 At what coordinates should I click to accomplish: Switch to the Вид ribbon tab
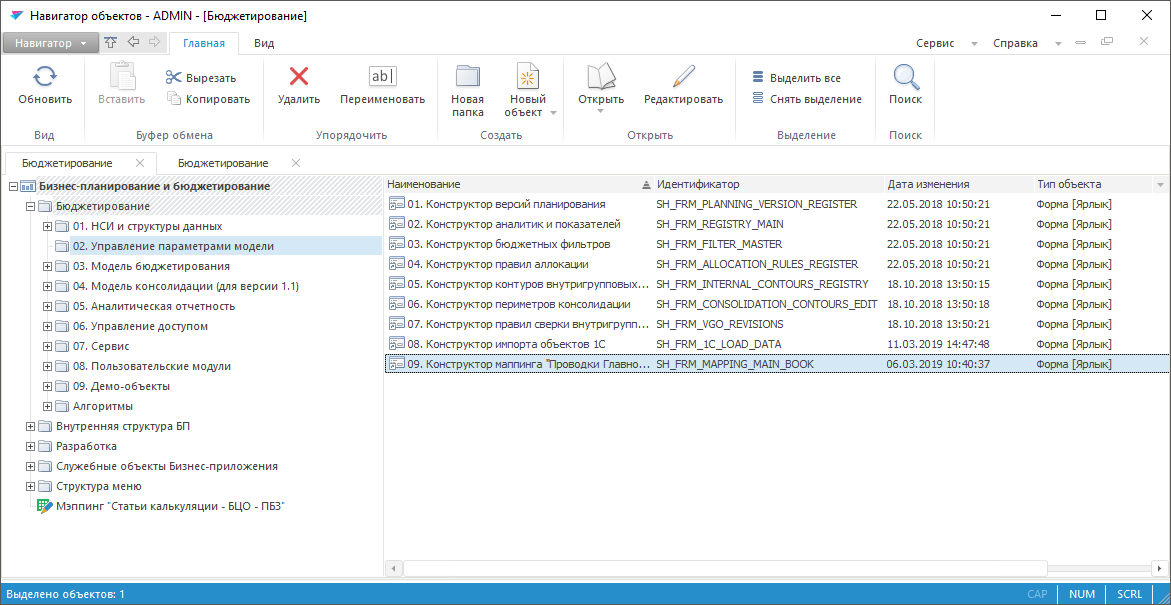coord(264,43)
